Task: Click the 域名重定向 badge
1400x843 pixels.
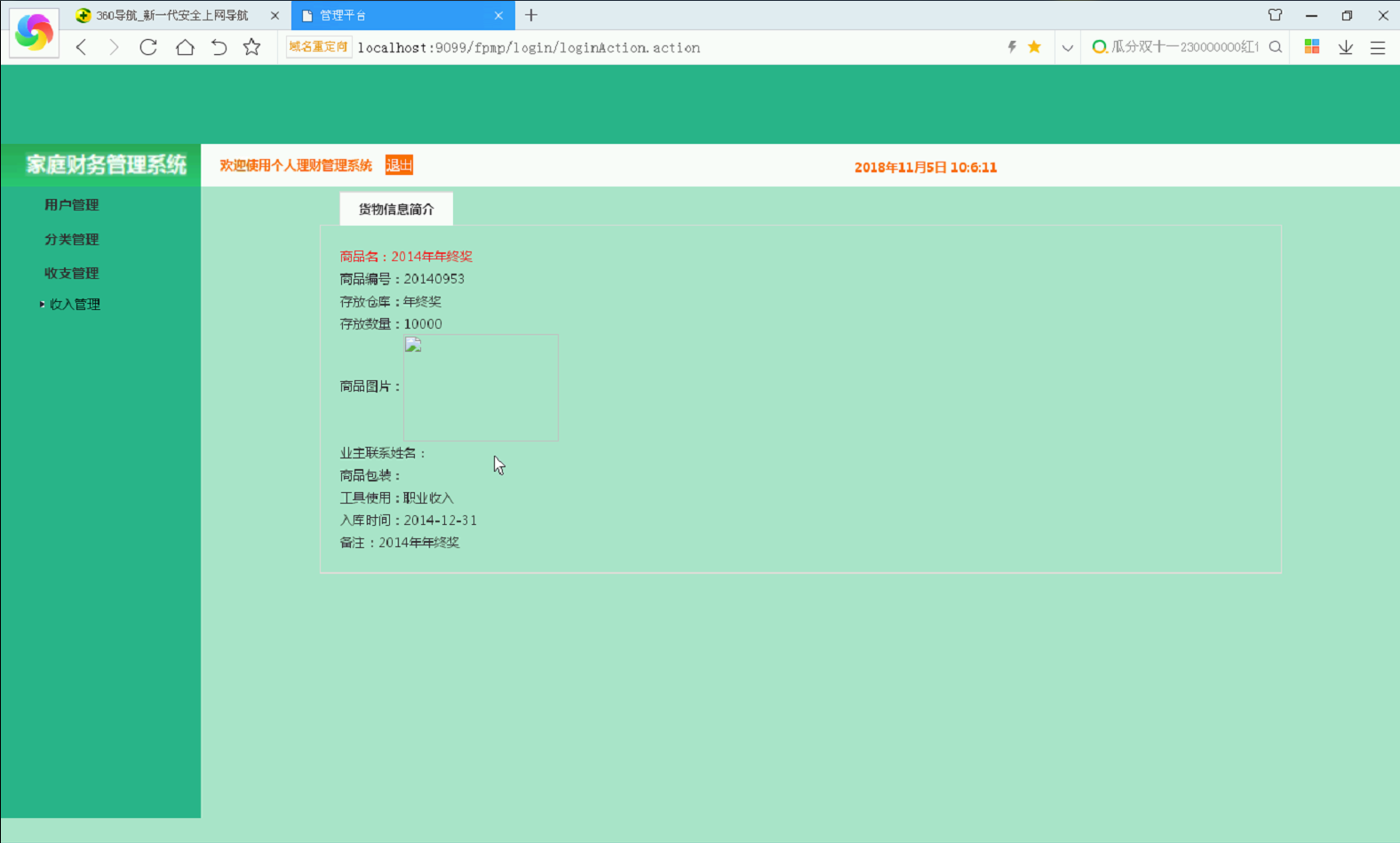Action: (x=319, y=47)
